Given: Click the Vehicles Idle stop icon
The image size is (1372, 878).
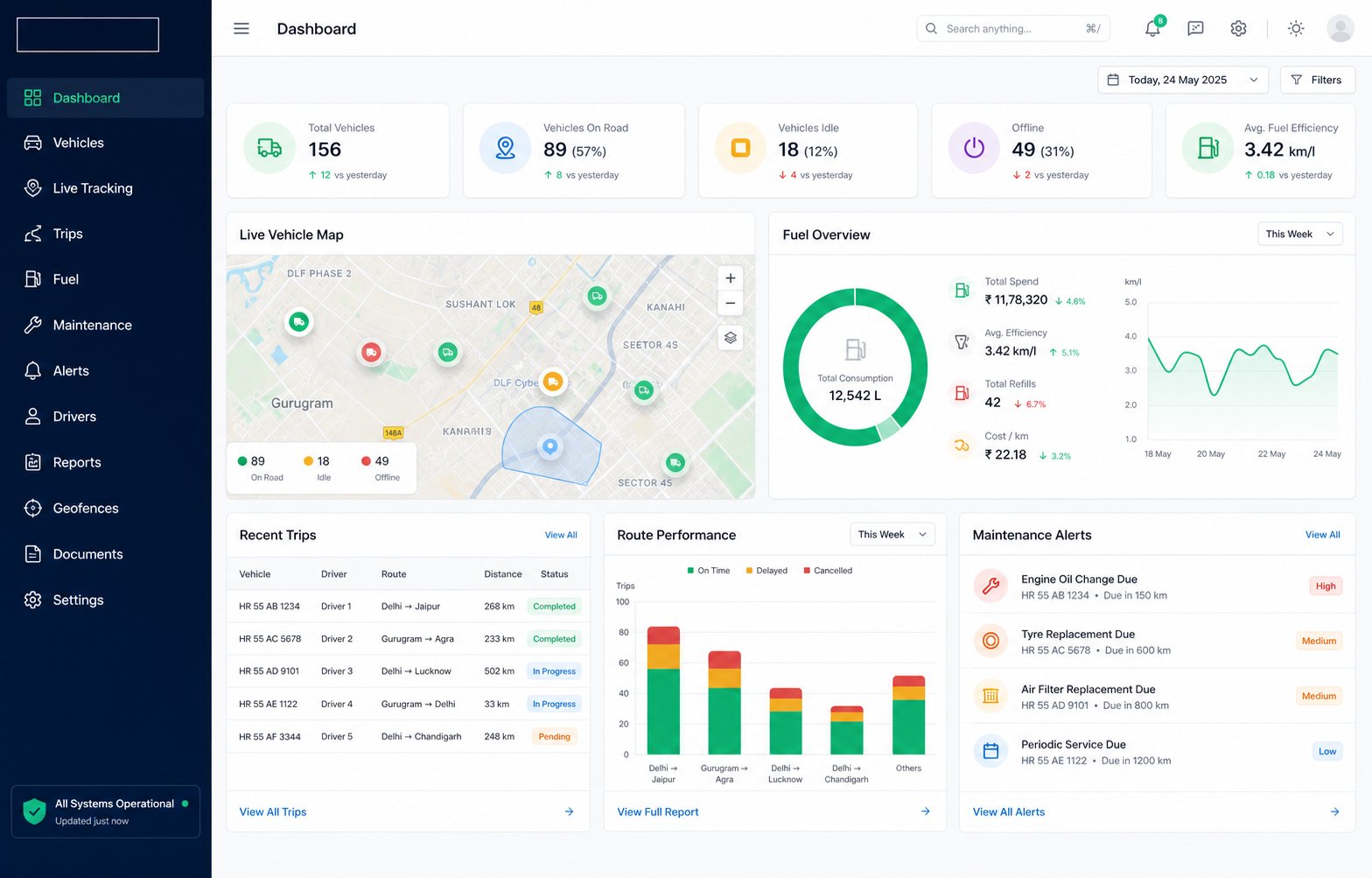Looking at the screenshot, I should tap(740, 148).
